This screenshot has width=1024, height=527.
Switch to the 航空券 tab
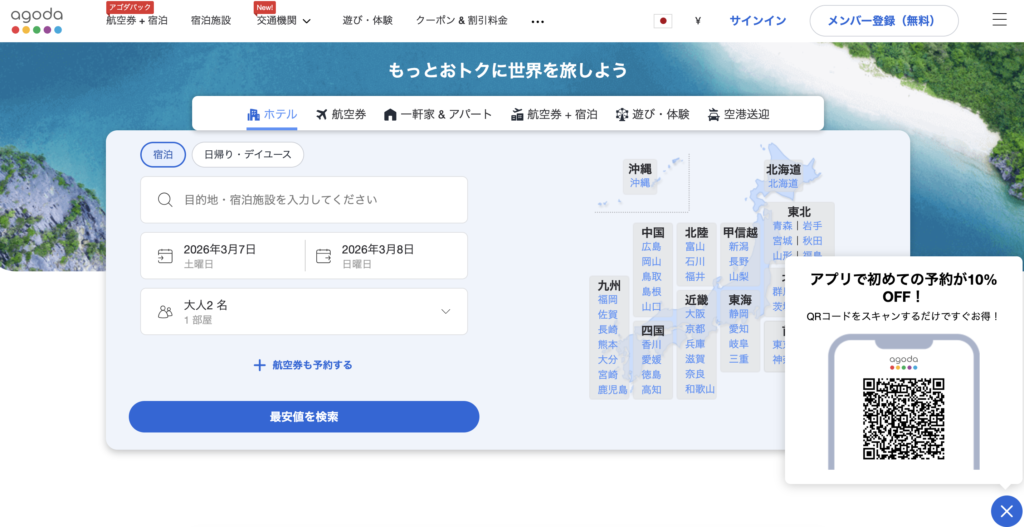click(341, 114)
